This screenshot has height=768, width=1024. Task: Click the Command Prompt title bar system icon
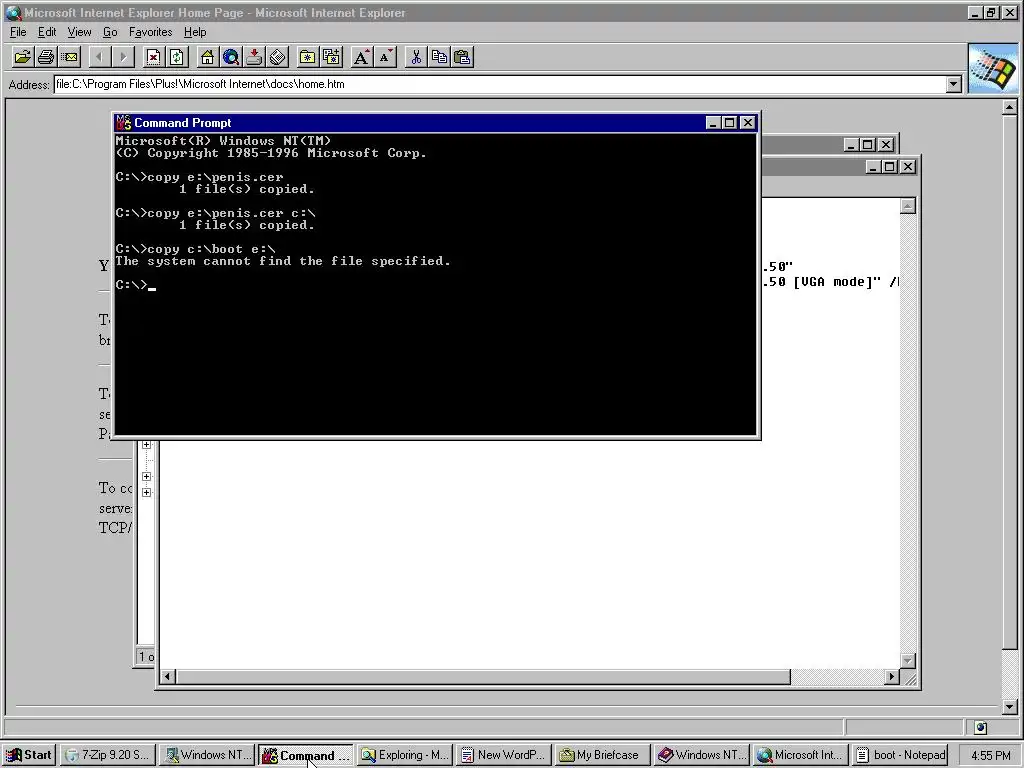click(x=123, y=123)
